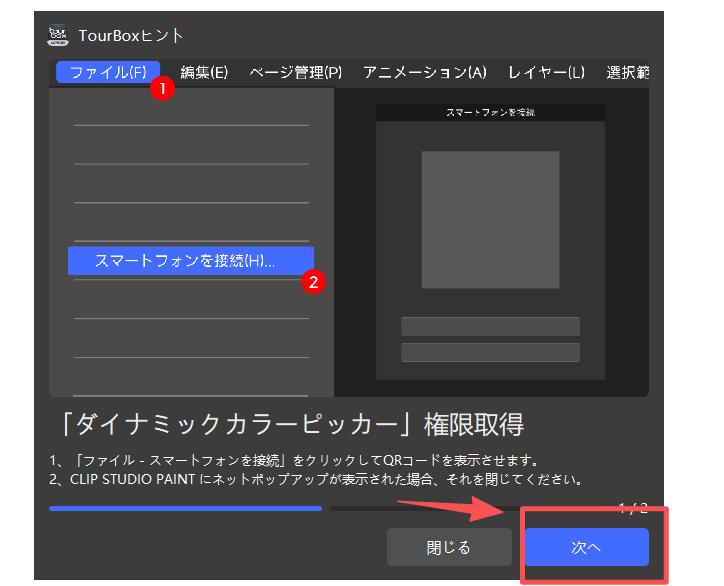Click the TourBox logo icon in title bar

point(58,35)
